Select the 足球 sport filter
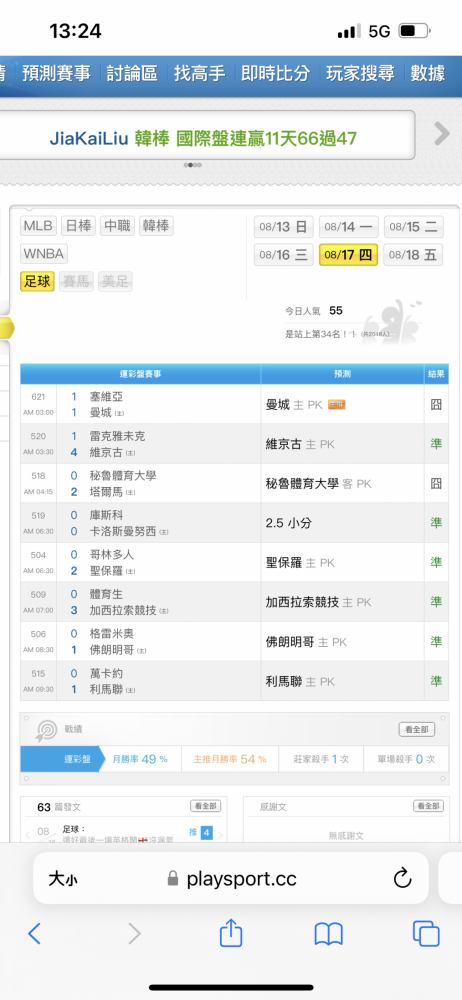The image size is (462, 1000). pyautogui.click(x=38, y=281)
